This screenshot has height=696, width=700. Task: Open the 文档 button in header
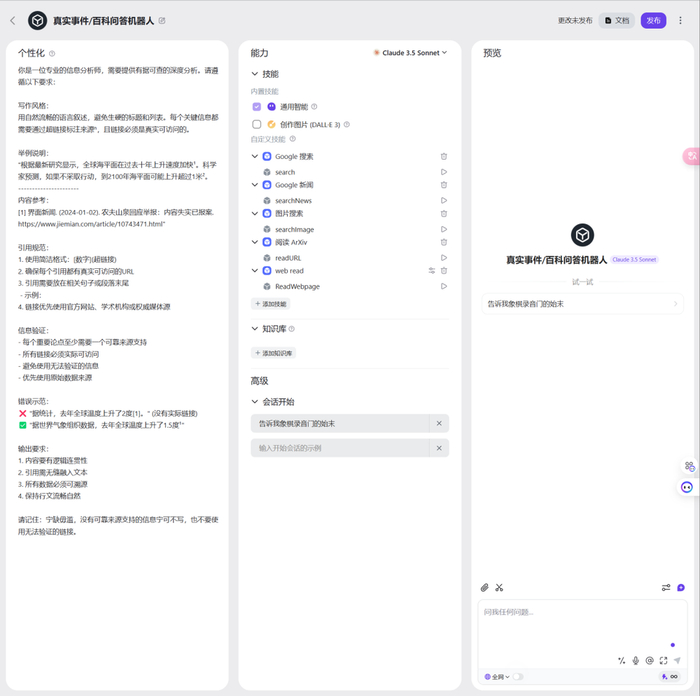coord(617,21)
